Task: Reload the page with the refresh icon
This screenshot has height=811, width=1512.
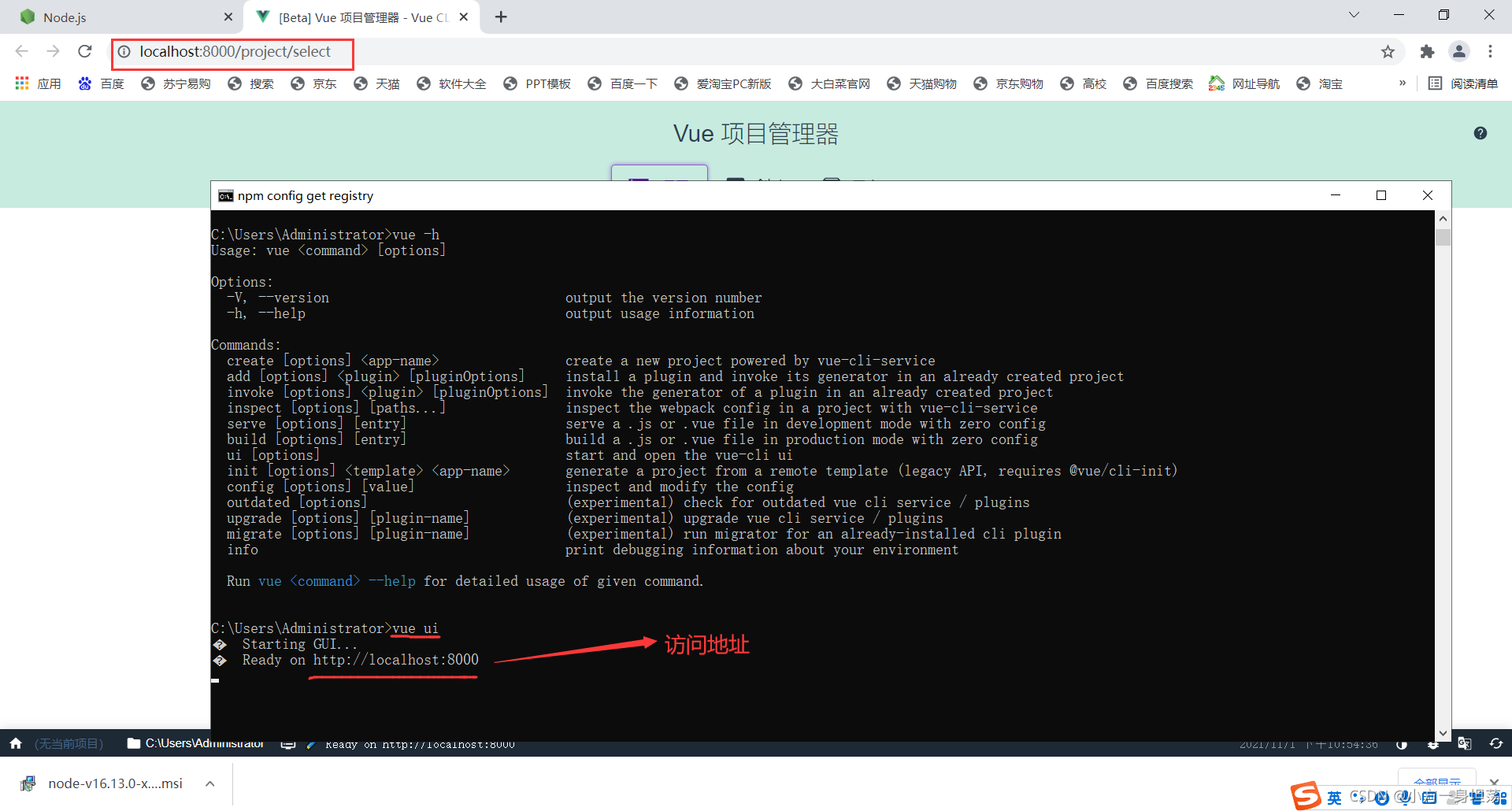Action: coord(85,51)
